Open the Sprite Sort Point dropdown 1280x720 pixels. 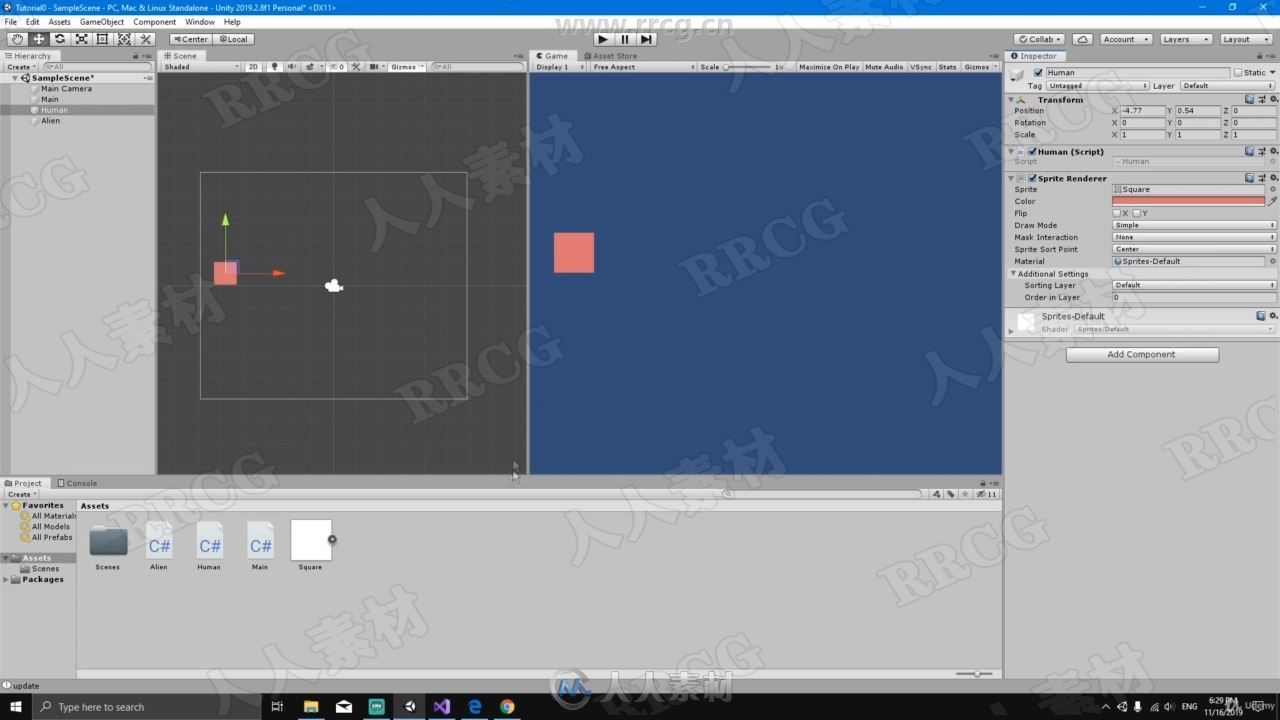pos(1194,249)
